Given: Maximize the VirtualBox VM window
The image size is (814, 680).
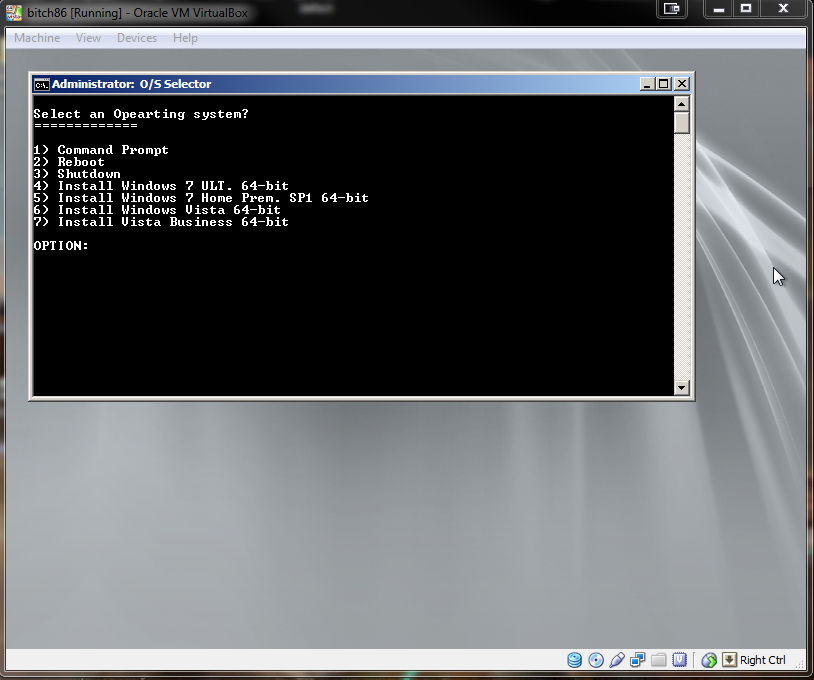Looking at the screenshot, I should click(x=746, y=9).
